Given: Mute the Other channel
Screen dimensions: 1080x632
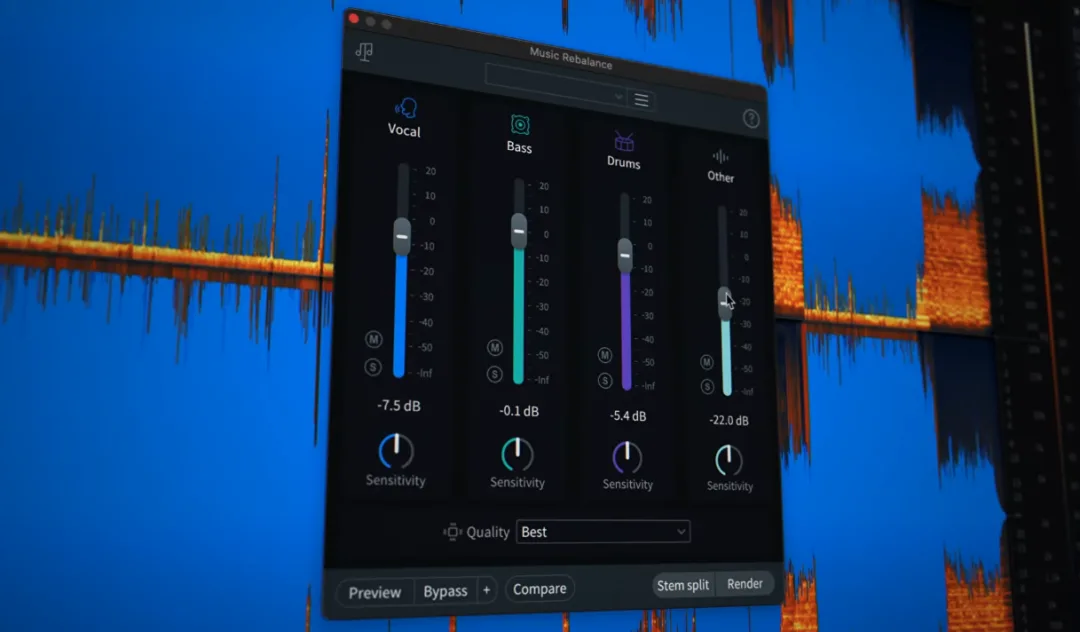Looking at the screenshot, I should coord(707,361).
